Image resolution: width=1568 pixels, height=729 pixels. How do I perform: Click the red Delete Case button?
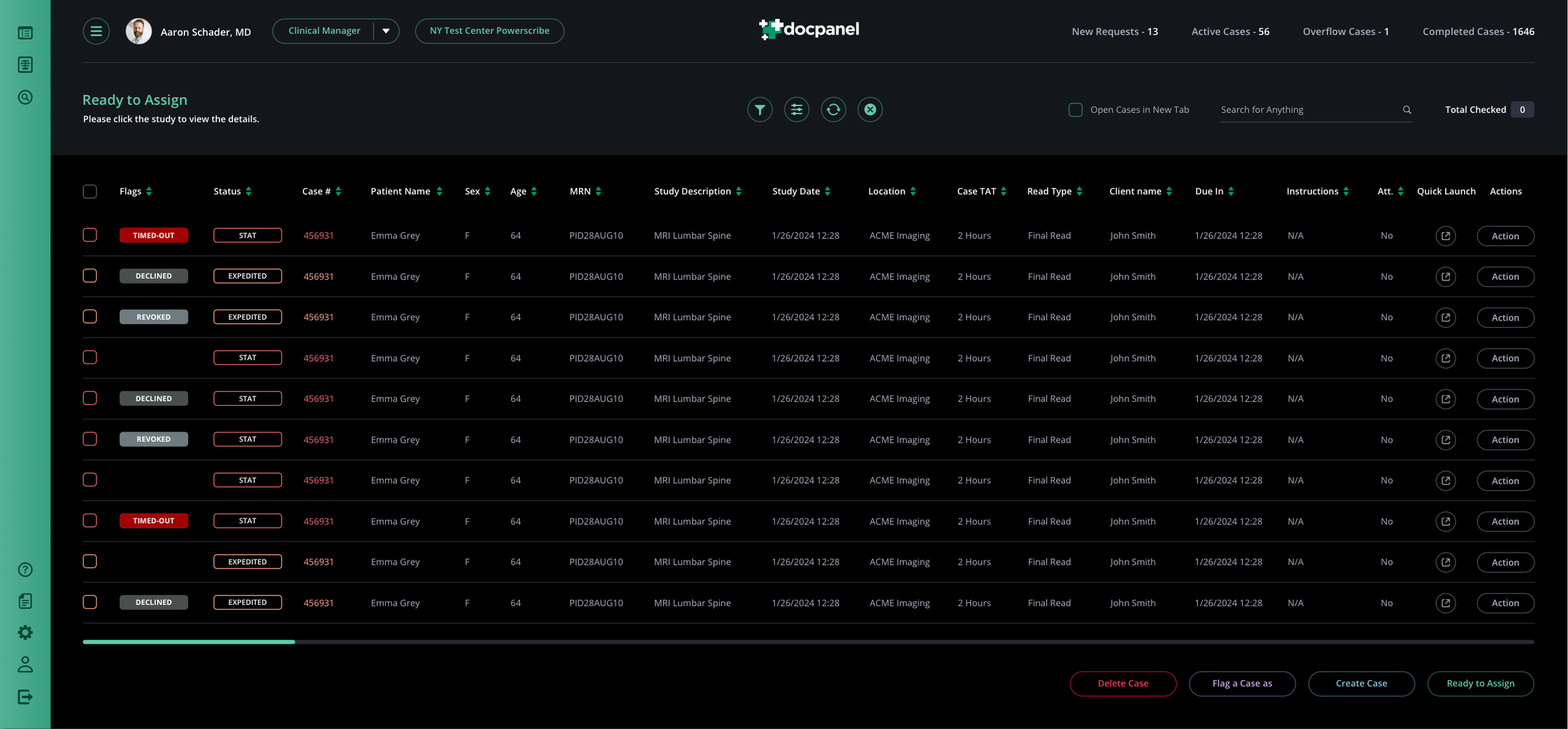pyautogui.click(x=1123, y=683)
